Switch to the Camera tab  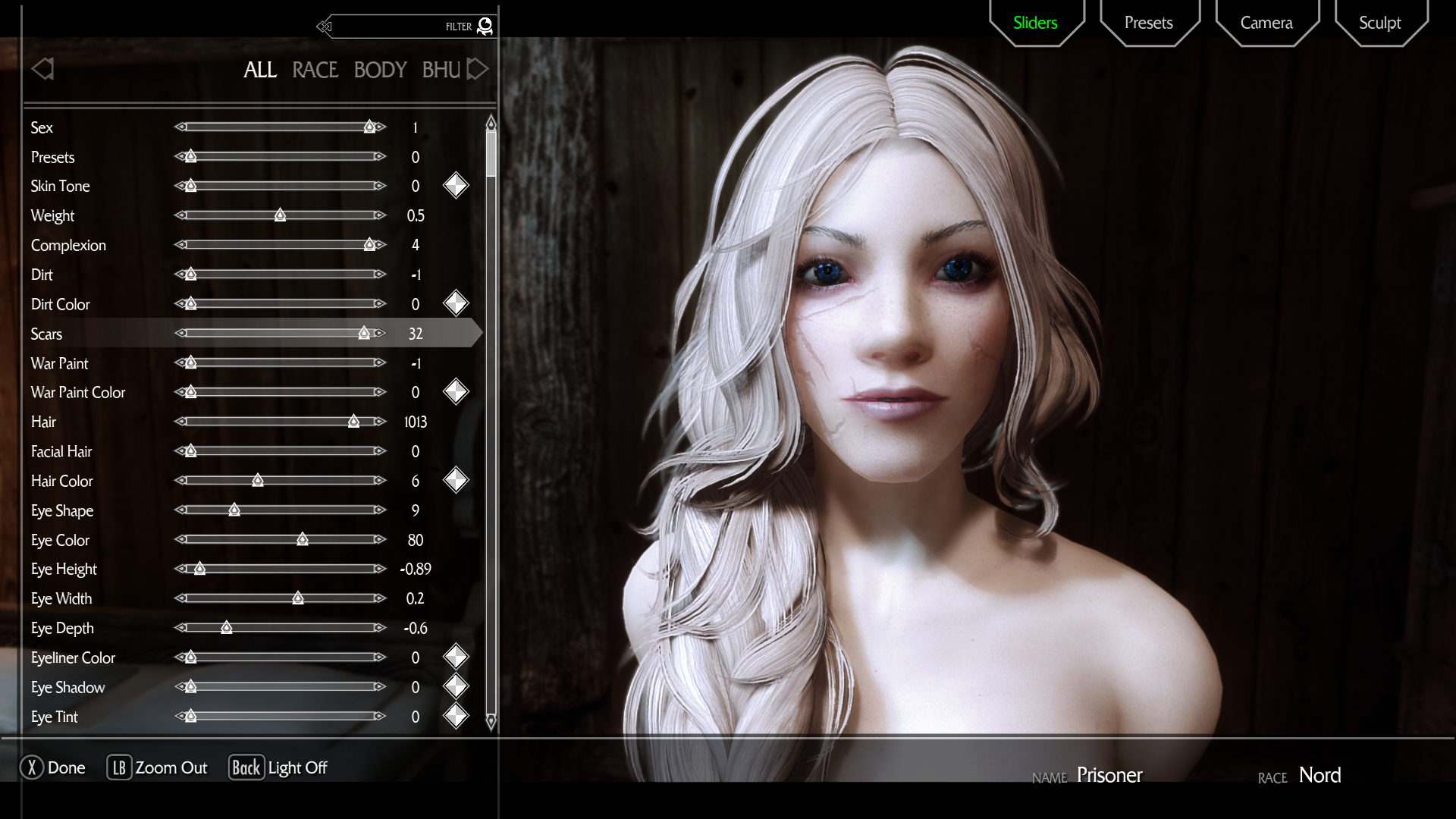pyautogui.click(x=1266, y=23)
